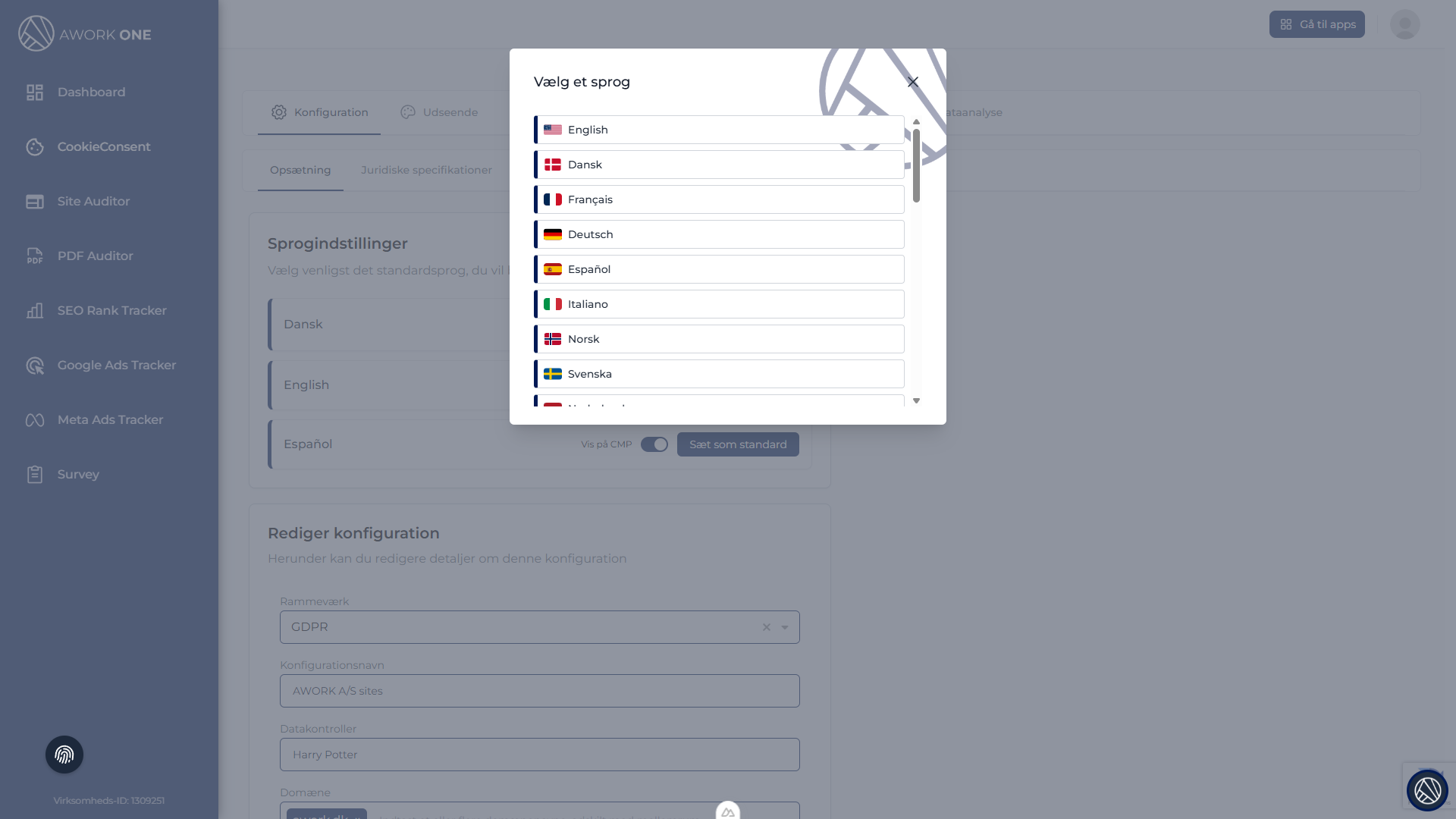Click the Site Auditor sidebar icon
The height and width of the screenshot is (819, 1456).
(x=35, y=202)
